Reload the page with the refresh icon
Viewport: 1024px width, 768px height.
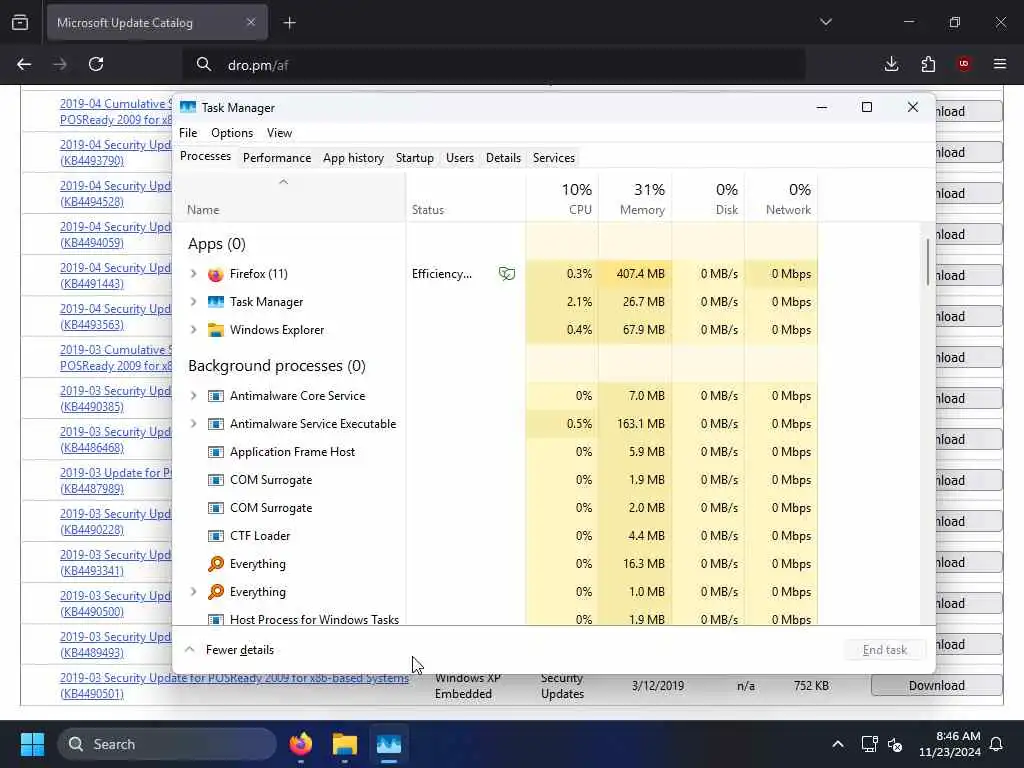coord(96,64)
